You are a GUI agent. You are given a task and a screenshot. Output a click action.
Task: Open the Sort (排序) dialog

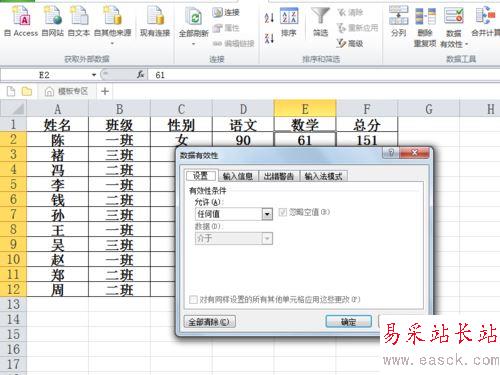tap(289, 22)
